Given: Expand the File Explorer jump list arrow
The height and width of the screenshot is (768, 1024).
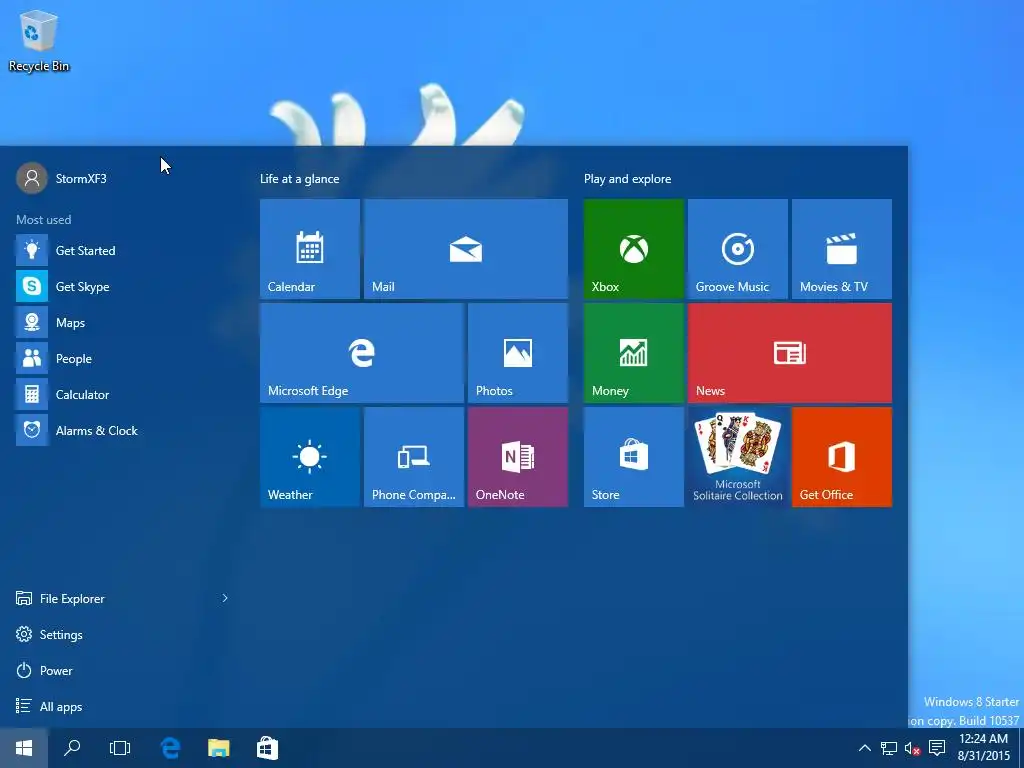Looking at the screenshot, I should pos(225,598).
